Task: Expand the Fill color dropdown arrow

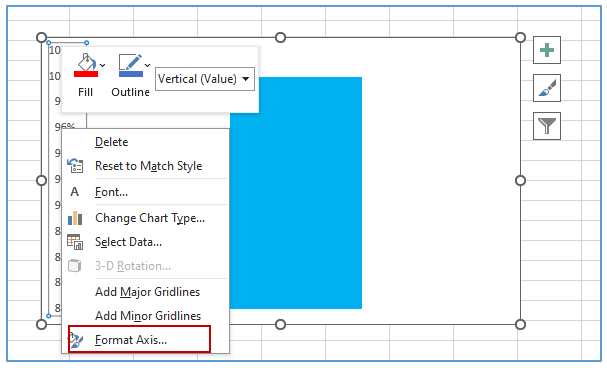Action: click(x=103, y=65)
